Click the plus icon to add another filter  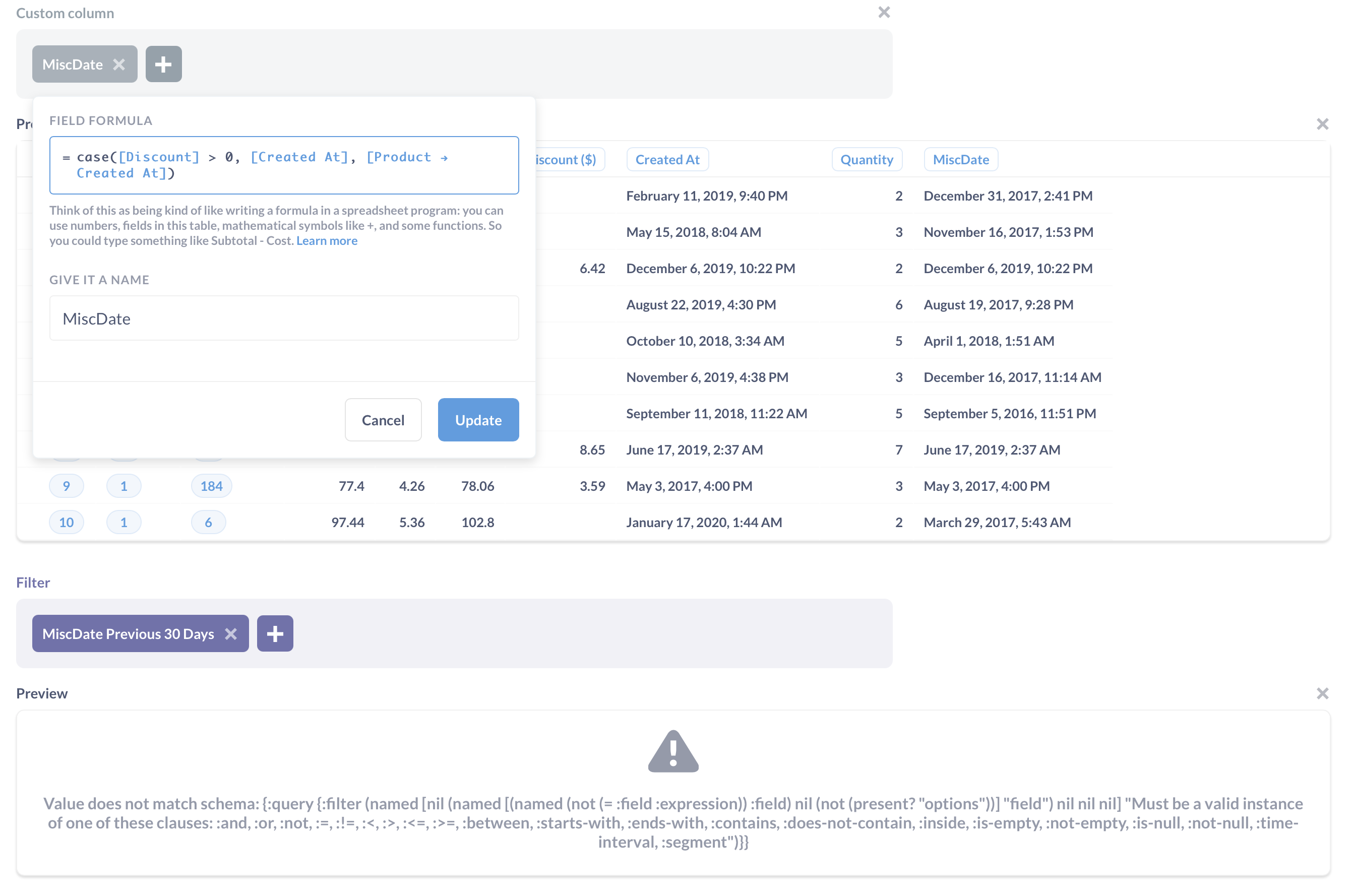275,633
